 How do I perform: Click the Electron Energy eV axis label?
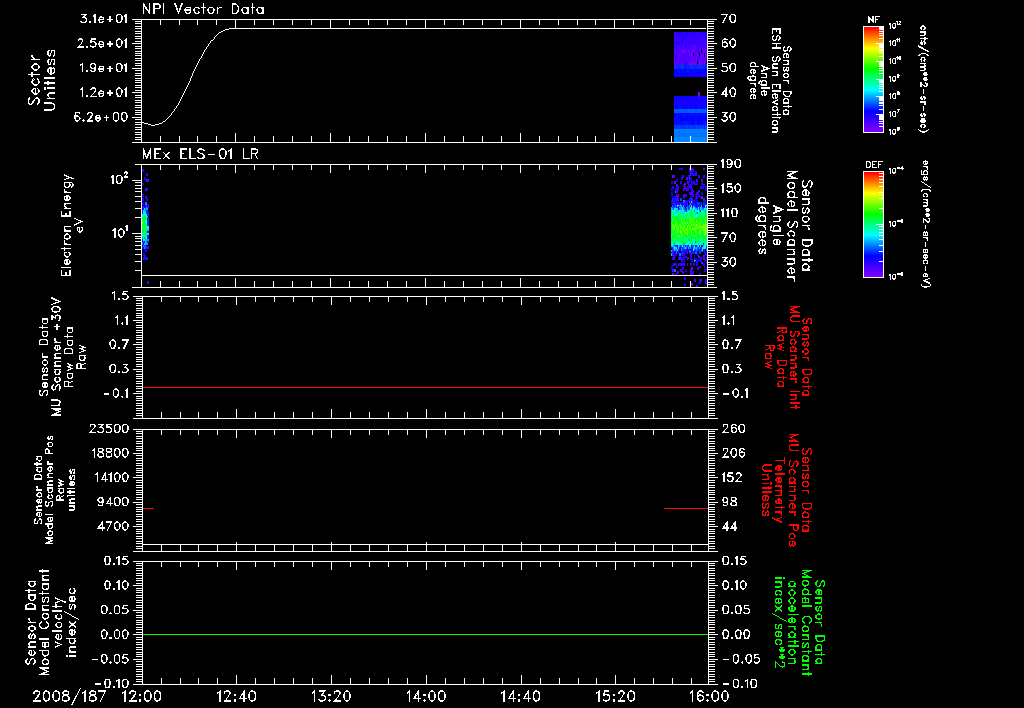(72, 225)
